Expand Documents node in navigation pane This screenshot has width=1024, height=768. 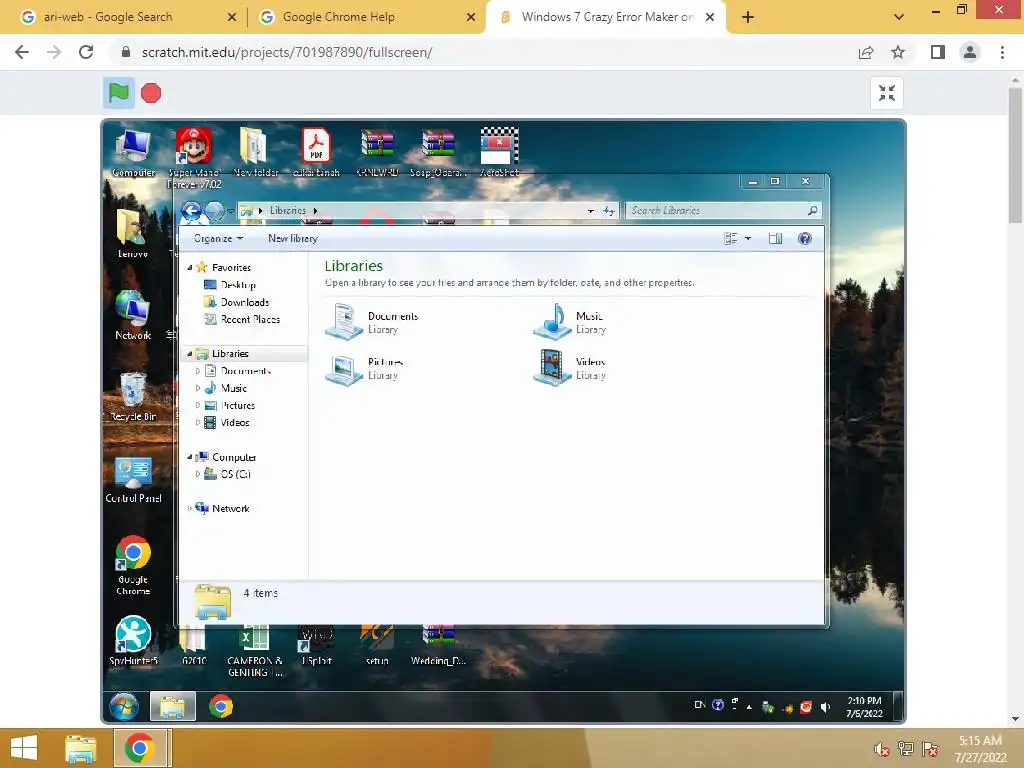(198, 371)
